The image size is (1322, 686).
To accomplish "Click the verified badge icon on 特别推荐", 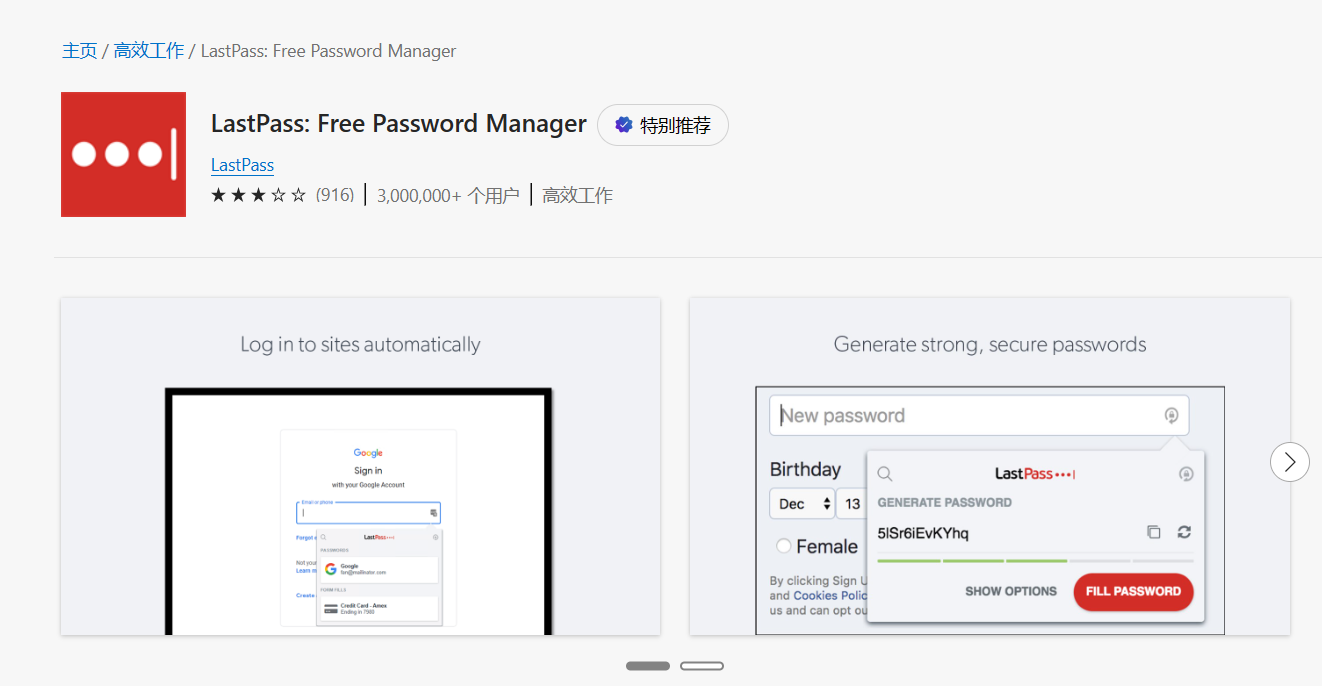I will tap(623, 125).
